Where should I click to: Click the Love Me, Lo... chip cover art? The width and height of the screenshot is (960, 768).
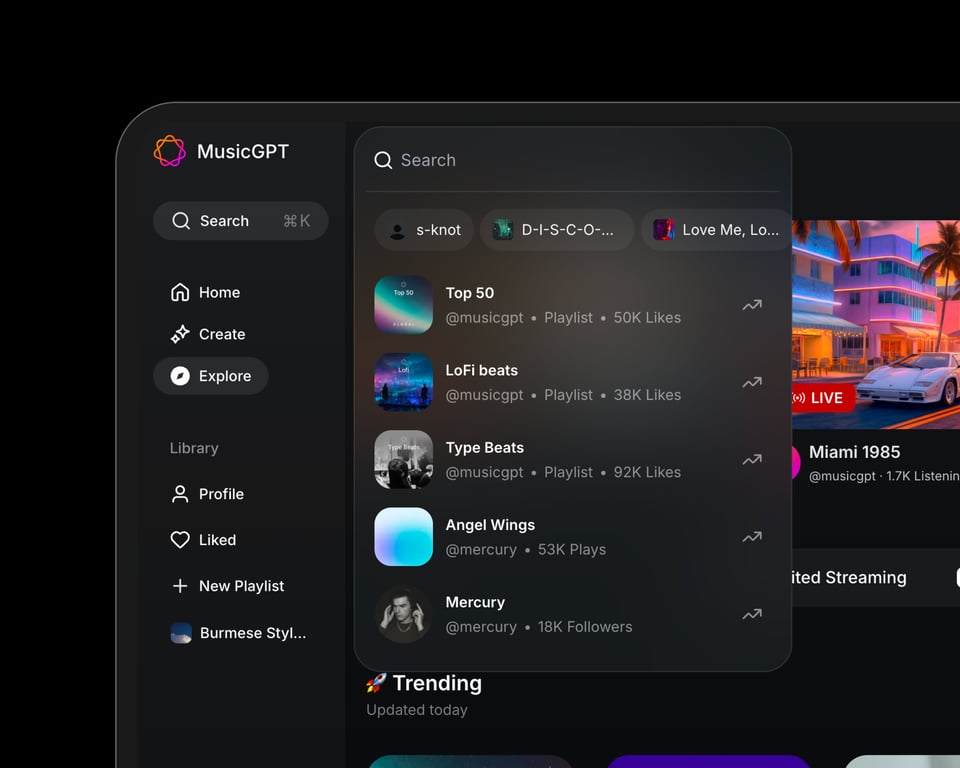coord(664,230)
